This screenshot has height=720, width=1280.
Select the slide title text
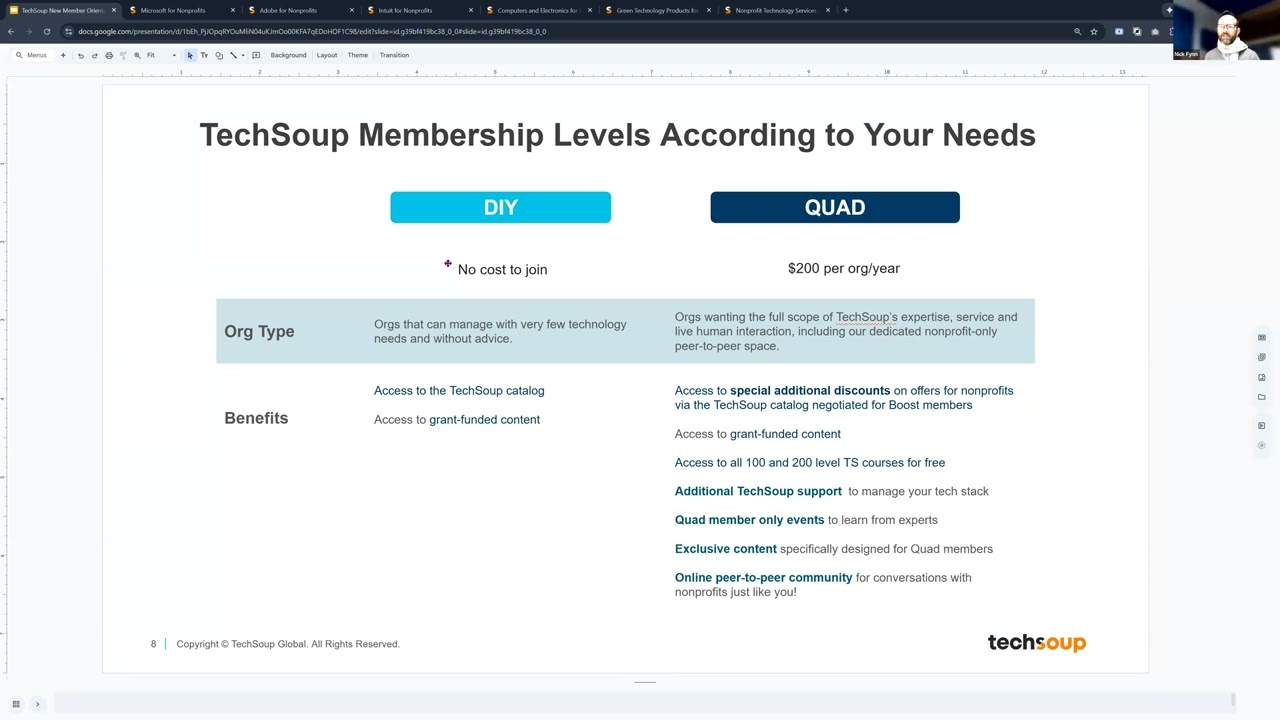[617, 135]
